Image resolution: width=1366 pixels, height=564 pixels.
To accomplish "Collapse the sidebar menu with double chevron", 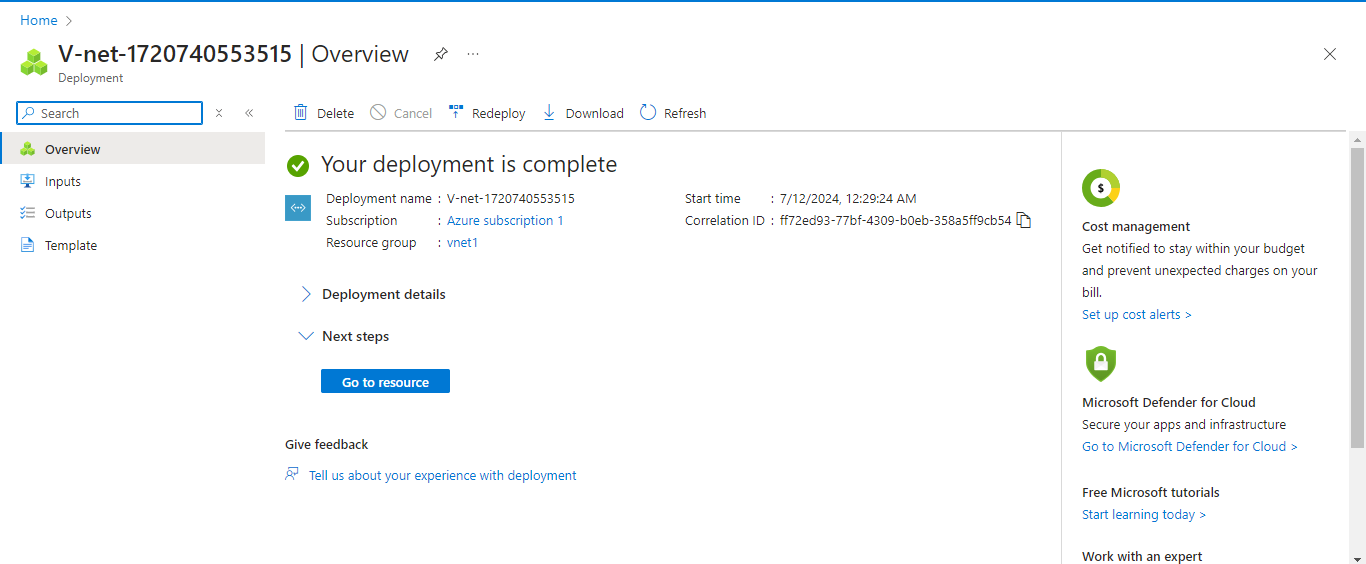I will point(249,113).
